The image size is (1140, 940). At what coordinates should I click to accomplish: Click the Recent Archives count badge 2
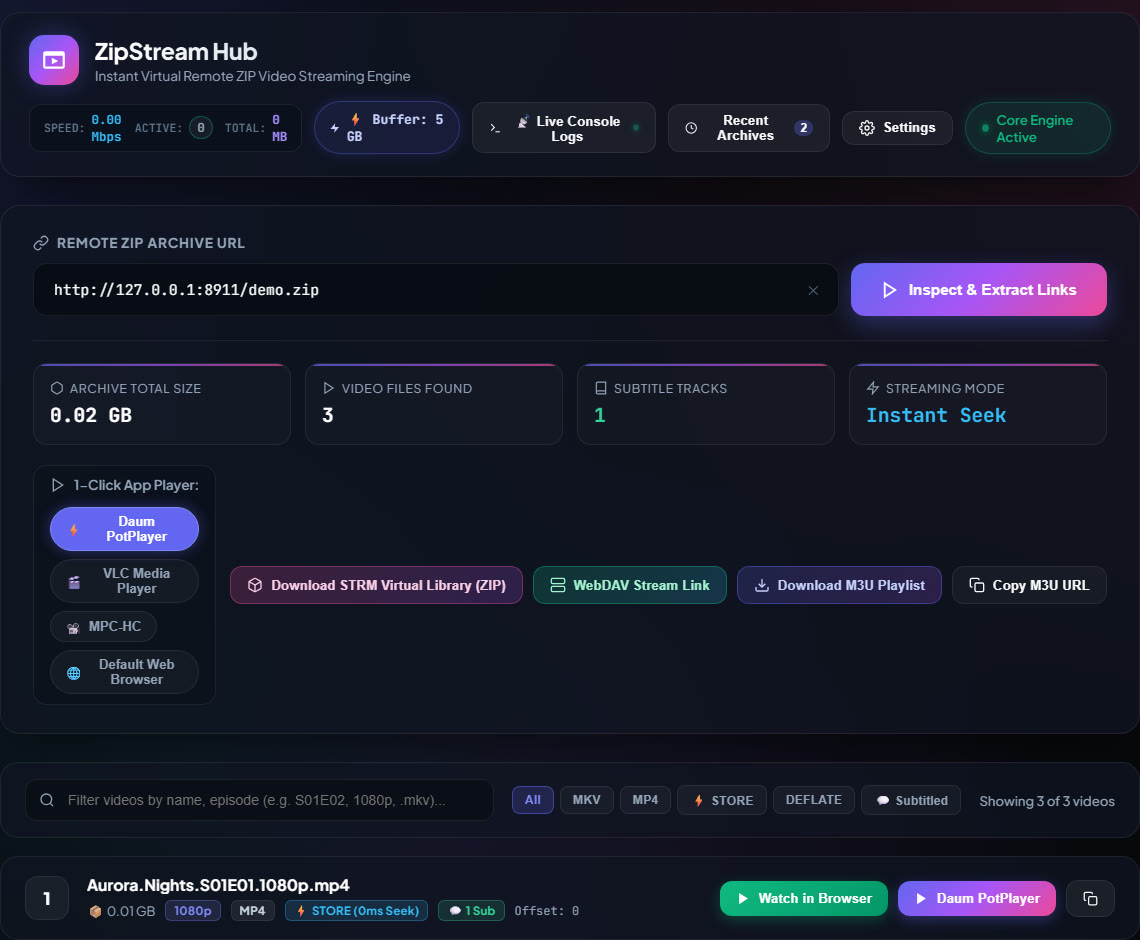coord(803,128)
